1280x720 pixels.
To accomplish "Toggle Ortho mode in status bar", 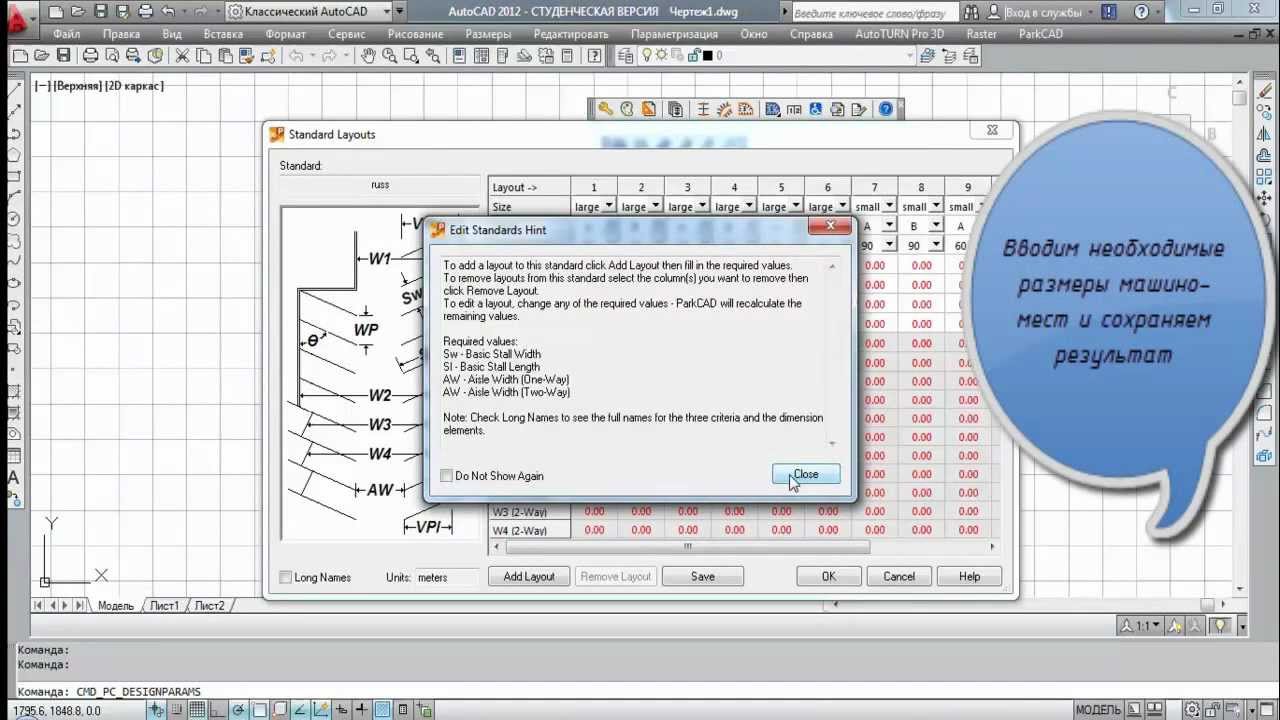I will (x=219, y=710).
